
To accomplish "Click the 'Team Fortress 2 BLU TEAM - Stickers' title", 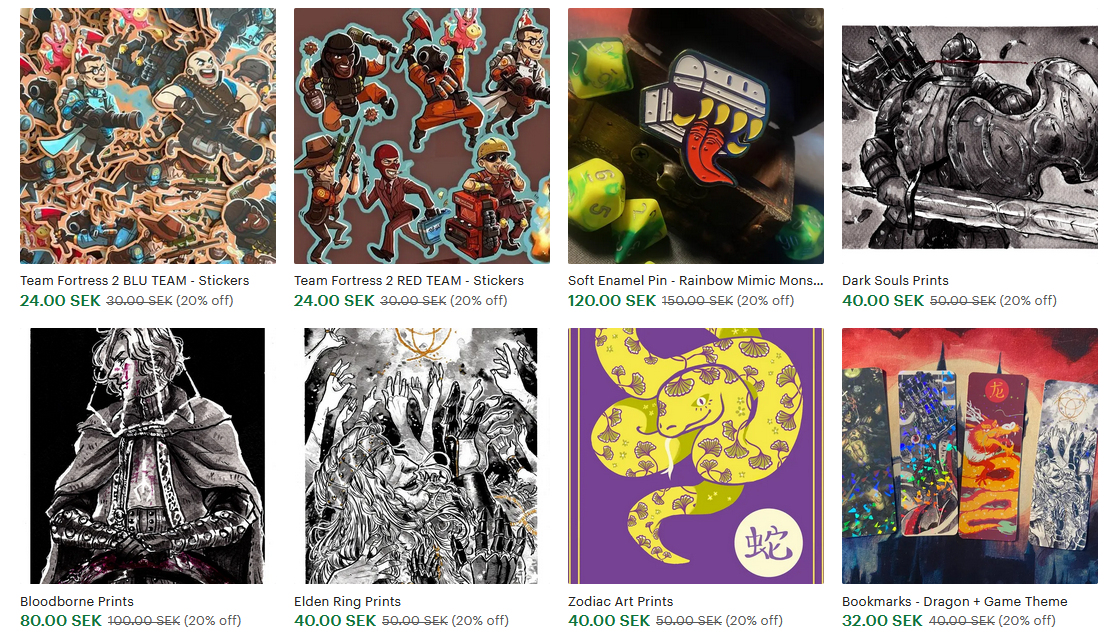I will (x=135, y=280).
